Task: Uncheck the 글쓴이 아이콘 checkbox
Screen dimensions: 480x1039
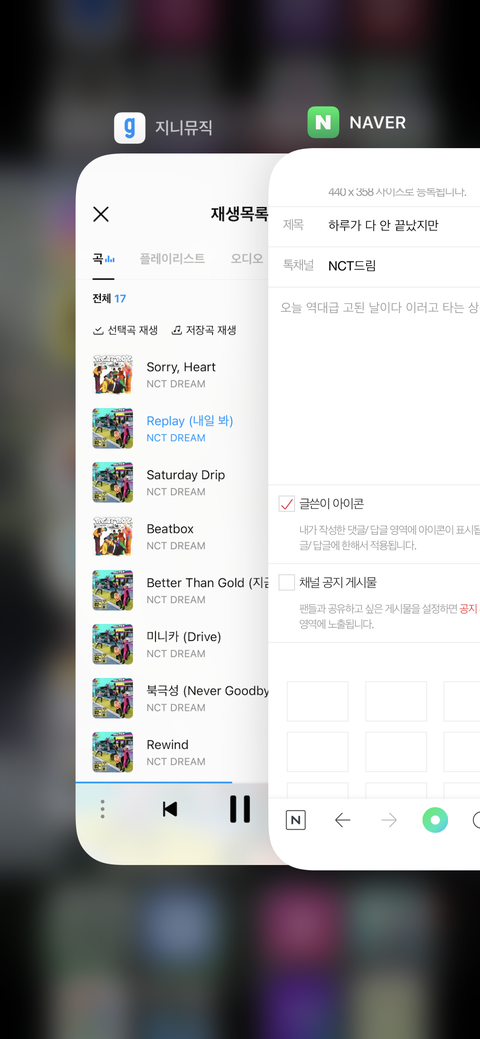Action: point(286,504)
